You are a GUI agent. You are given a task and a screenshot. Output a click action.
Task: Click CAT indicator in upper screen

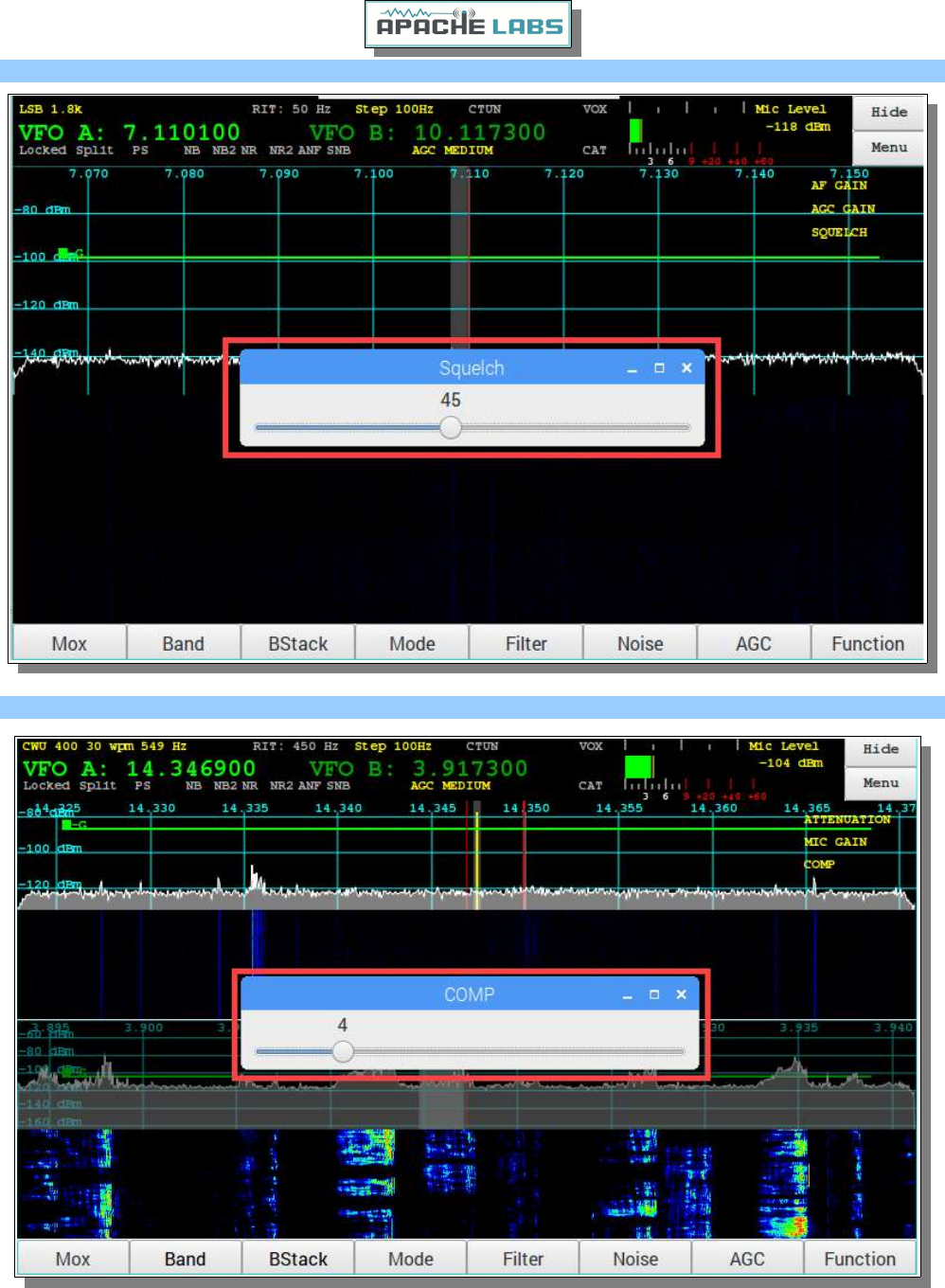595,150
